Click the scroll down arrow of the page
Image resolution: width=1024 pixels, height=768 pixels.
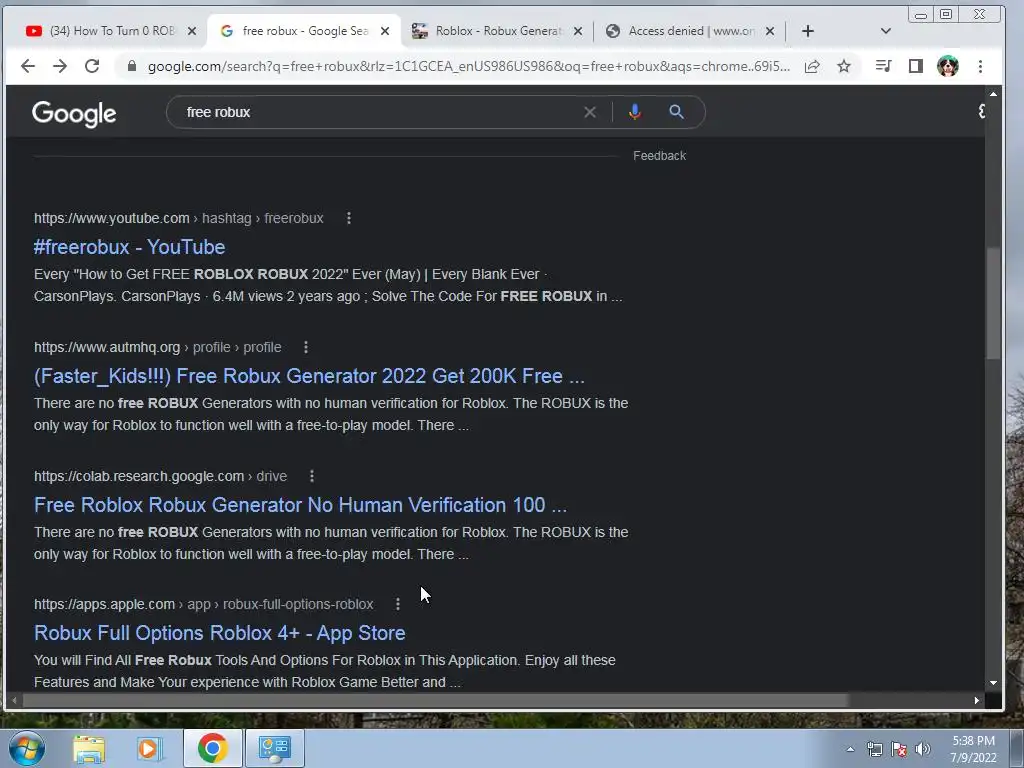coord(993,683)
